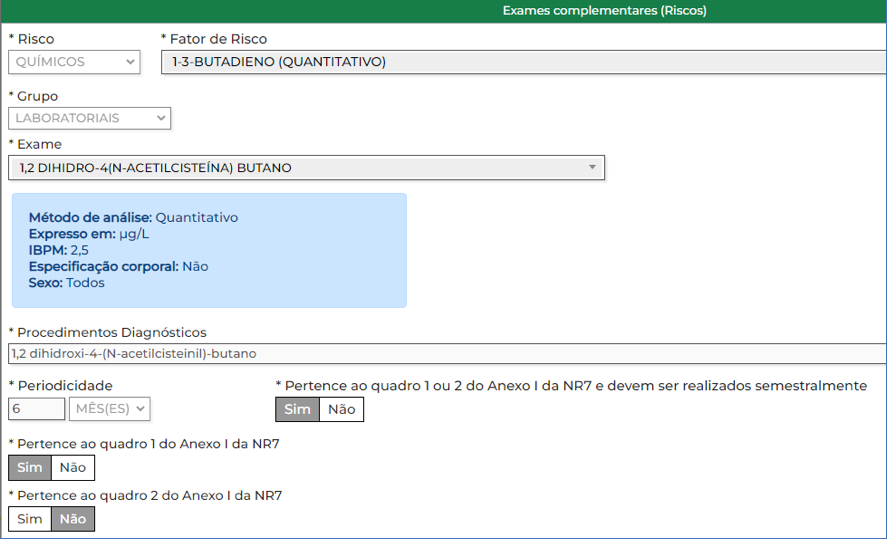Screen dimensions: 887x539
Task: Set quadro 2 do Anexo I to Sim
Action: pyautogui.click(x=30, y=519)
